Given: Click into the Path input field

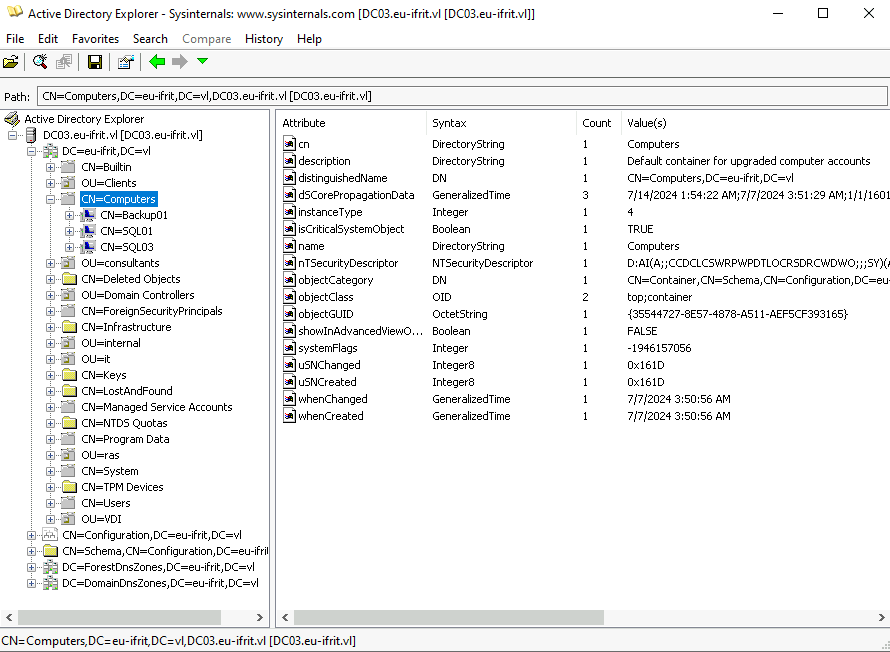Looking at the screenshot, I should [x=462, y=96].
